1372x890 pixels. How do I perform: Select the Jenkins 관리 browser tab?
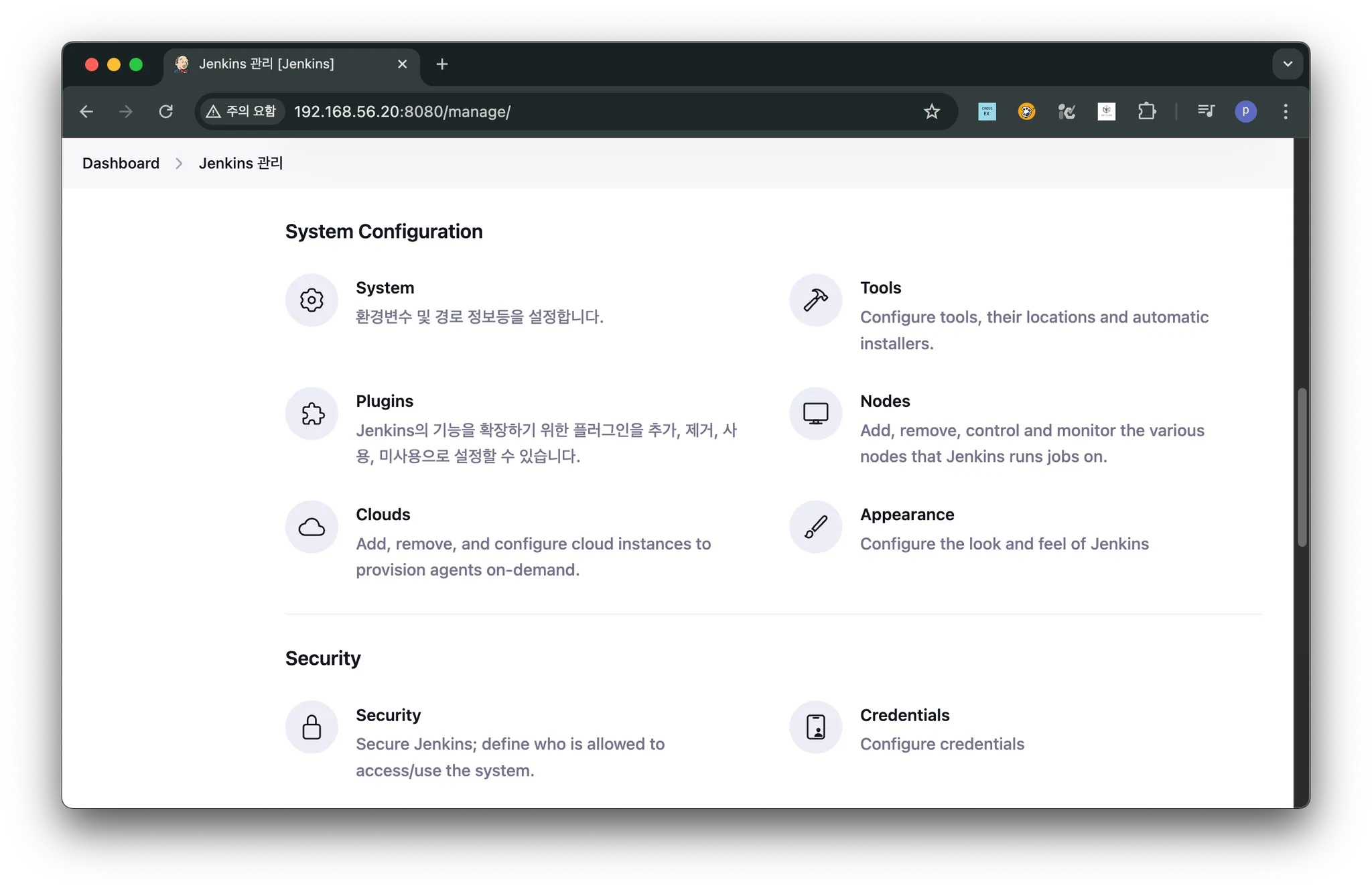click(266, 64)
